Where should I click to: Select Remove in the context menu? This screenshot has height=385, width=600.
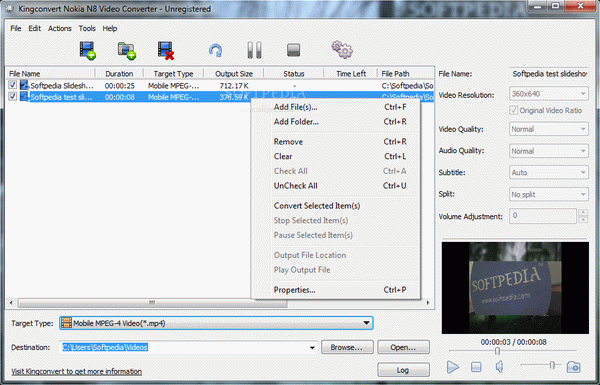pyautogui.click(x=336, y=142)
